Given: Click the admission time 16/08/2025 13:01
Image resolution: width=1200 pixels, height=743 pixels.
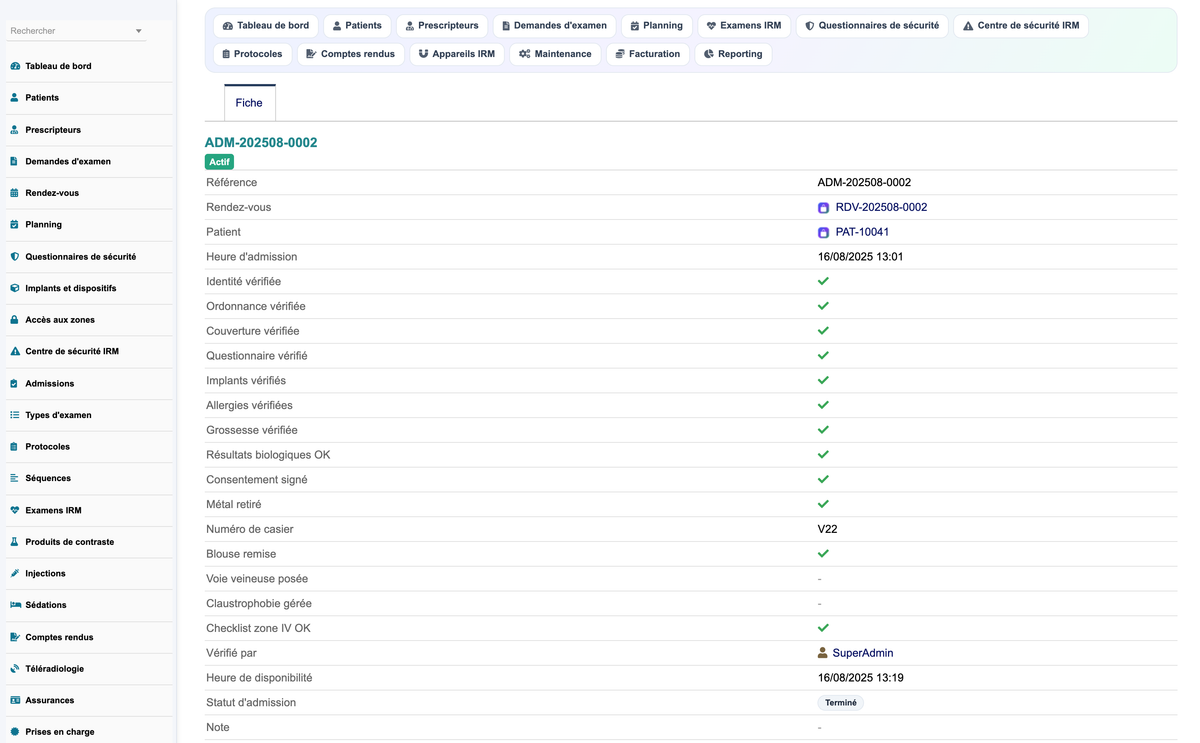Looking at the screenshot, I should pos(860,257).
